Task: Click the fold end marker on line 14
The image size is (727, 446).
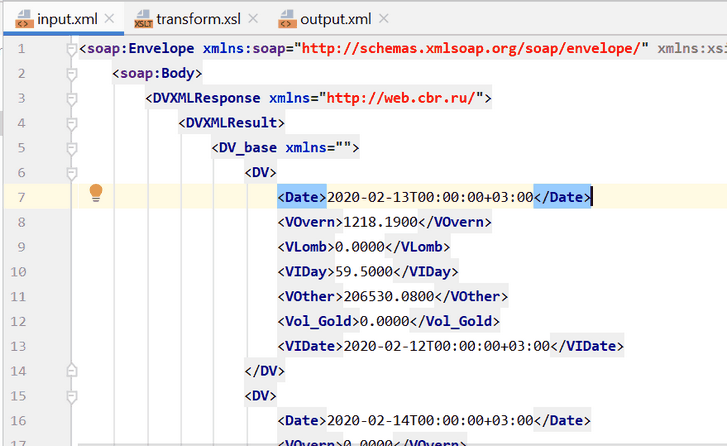Action: click(70, 370)
